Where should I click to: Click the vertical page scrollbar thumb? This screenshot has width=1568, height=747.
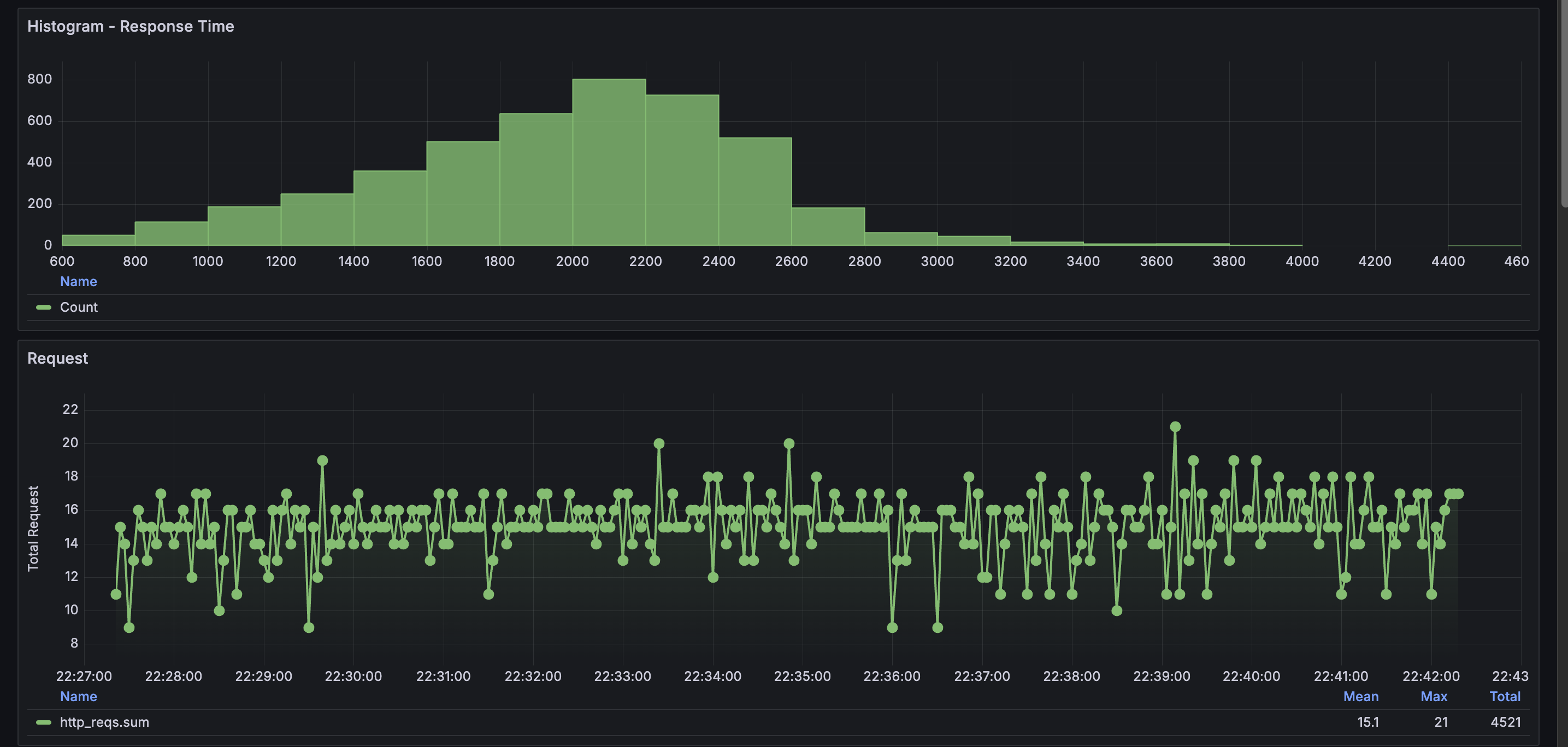1564,103
